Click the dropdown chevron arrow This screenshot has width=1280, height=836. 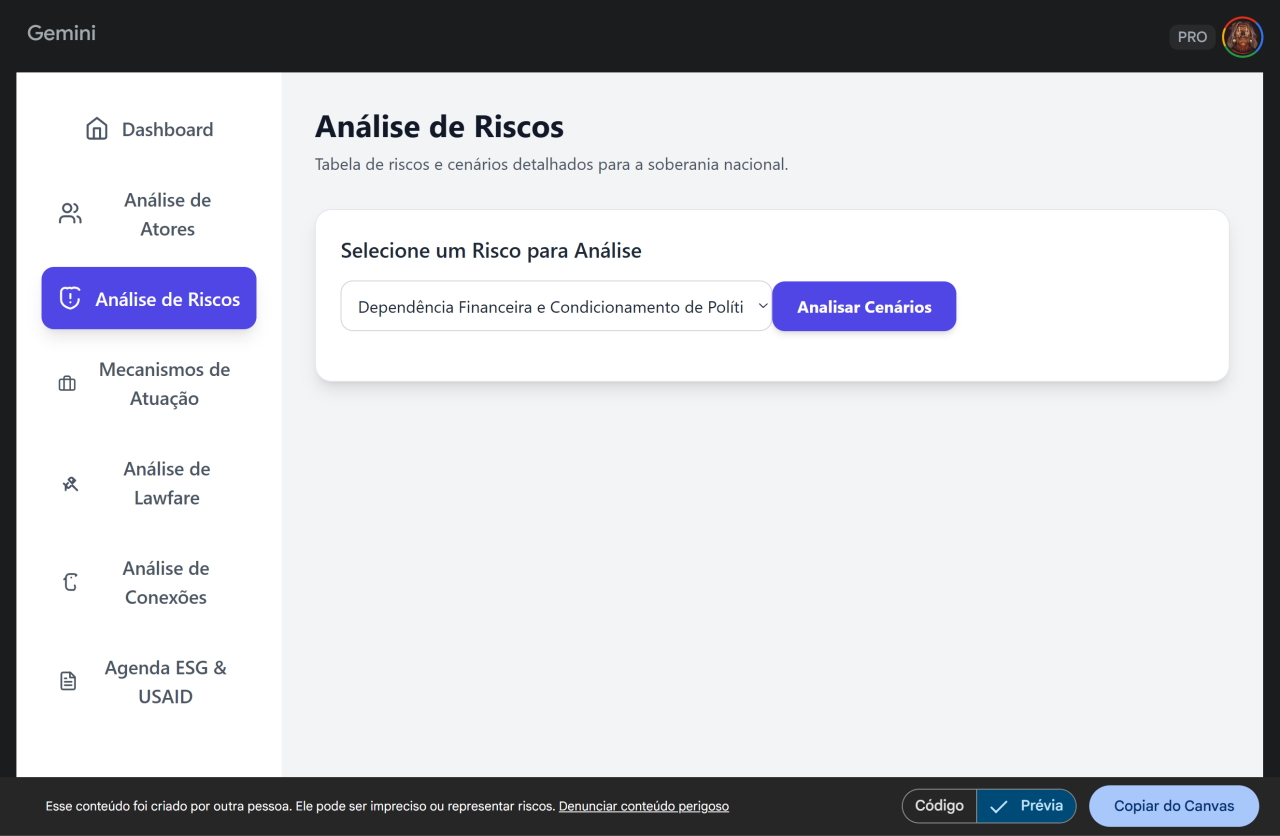tap(762, 307)
